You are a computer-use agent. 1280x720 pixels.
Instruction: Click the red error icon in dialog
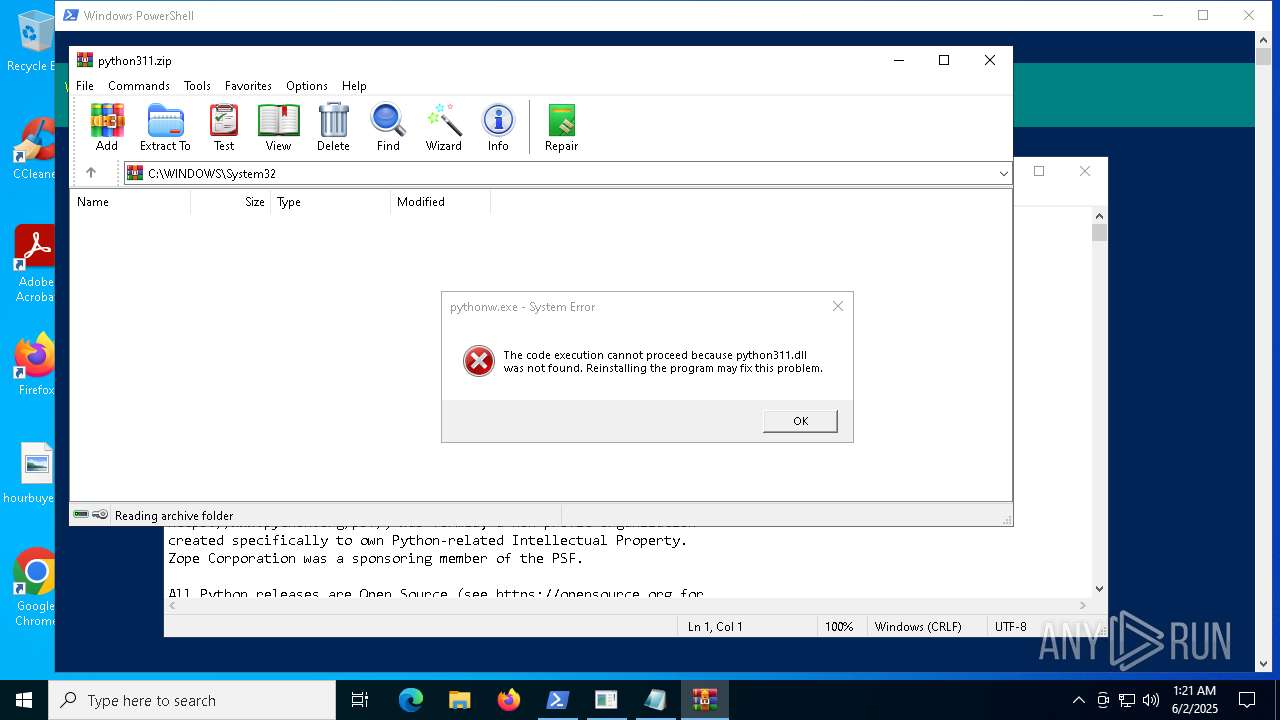tap(479, 361)
